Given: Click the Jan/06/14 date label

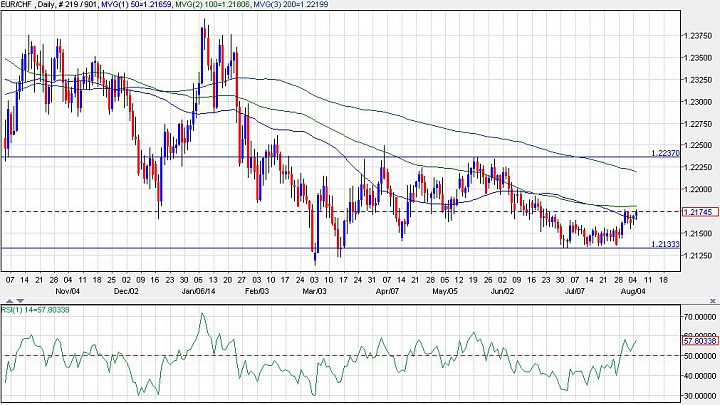Looking at the screenshot, I should [x=198, y=291].
